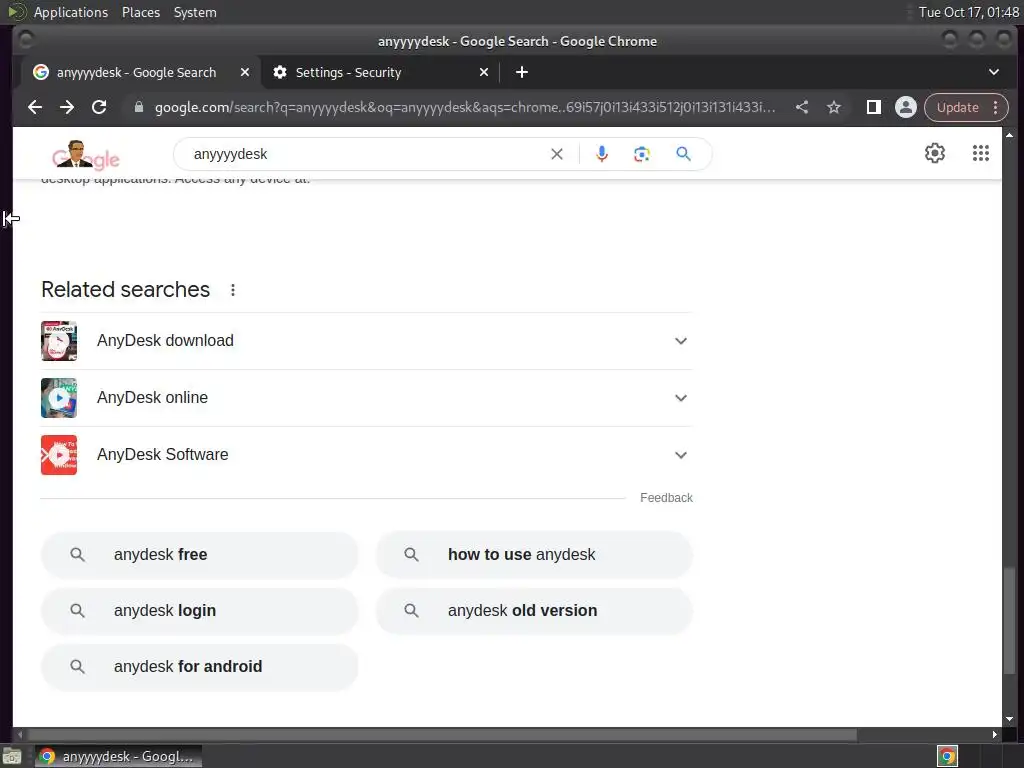The height and width of the screenshot is (768, 1024).
Task: Click the scroll right arrow
Action: [x=995, y=735]
